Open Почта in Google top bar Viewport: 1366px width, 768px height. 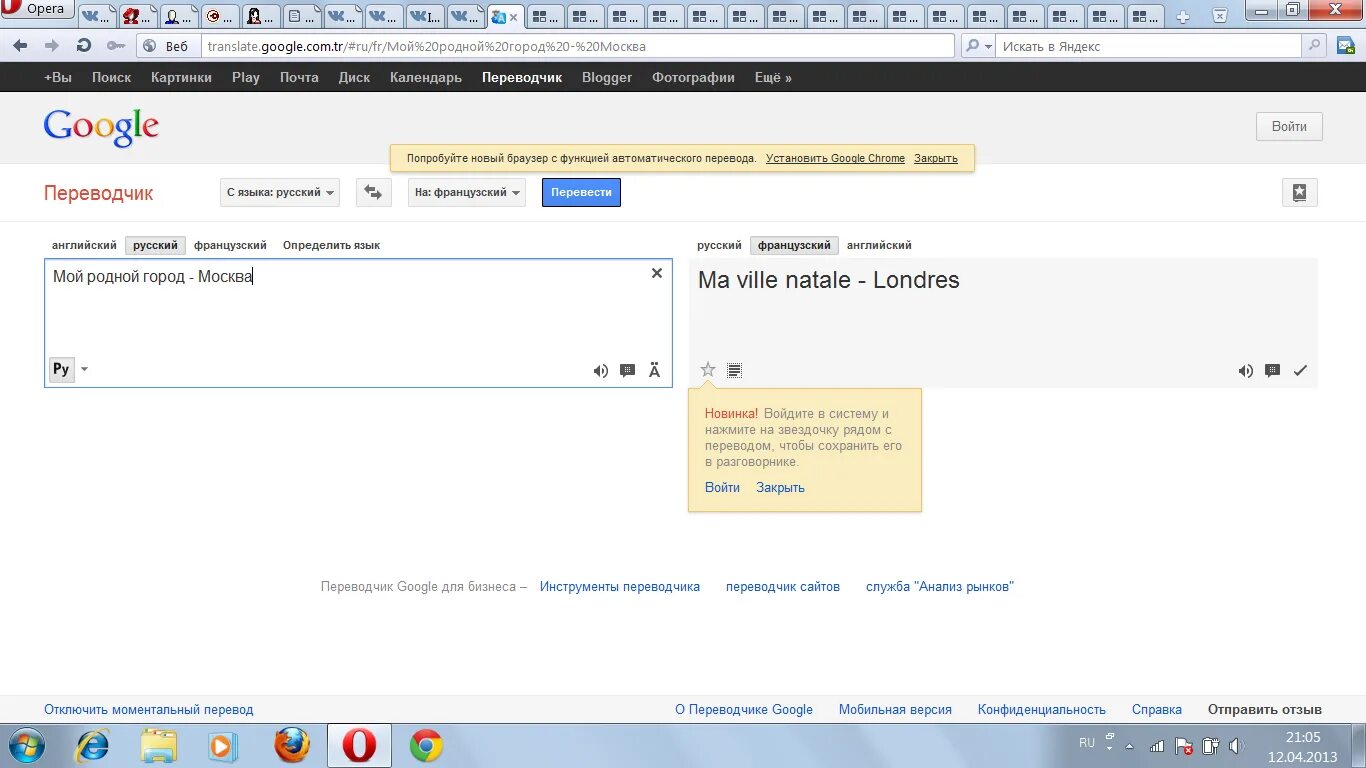pyautogui.click(x=299, y=77)
